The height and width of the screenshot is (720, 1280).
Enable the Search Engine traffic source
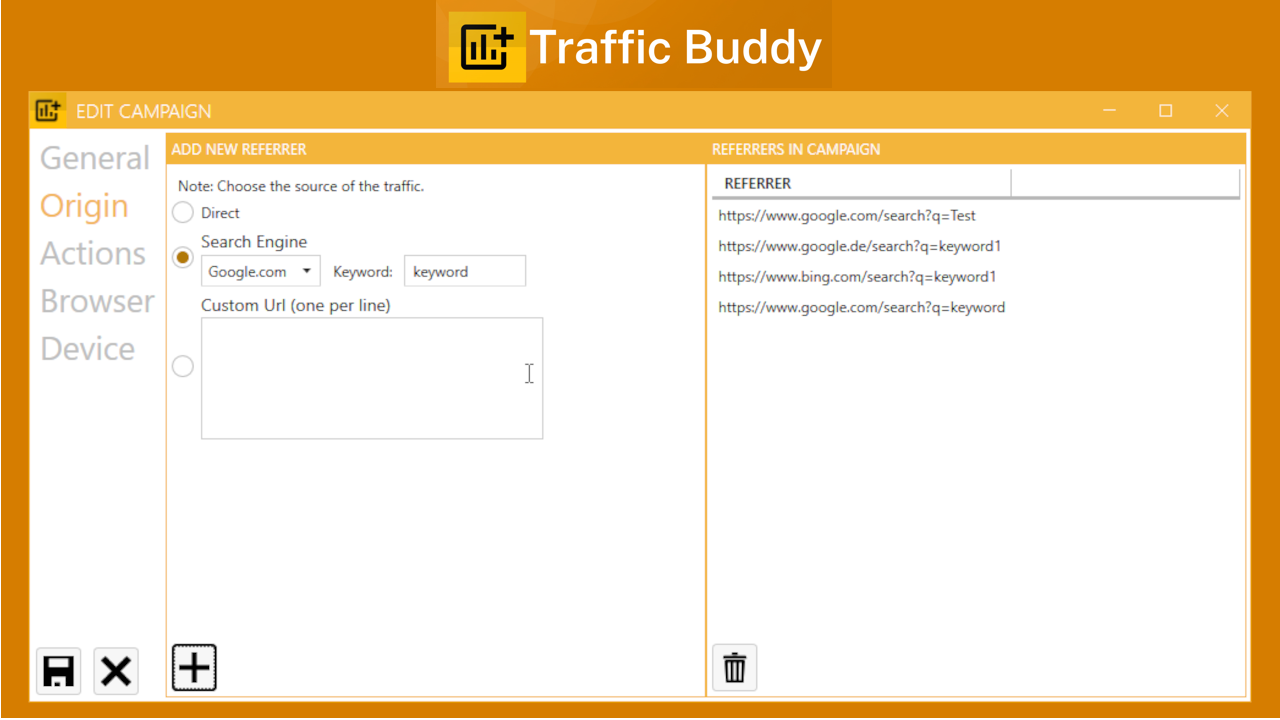(182, 257)
